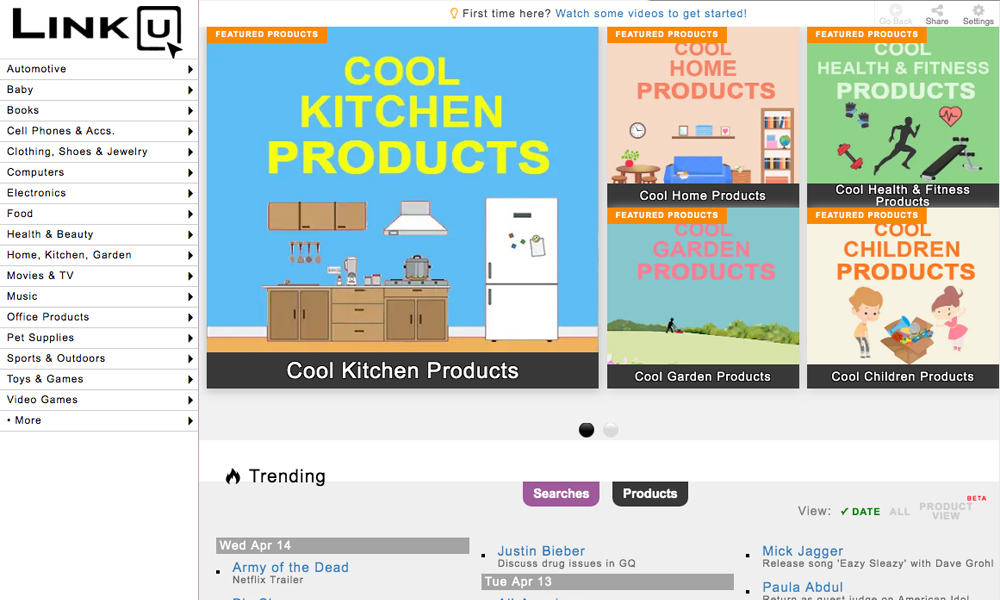
Task: Click the Go Back arrow icon
Action: pyautogui.click(x=895, y=10)
